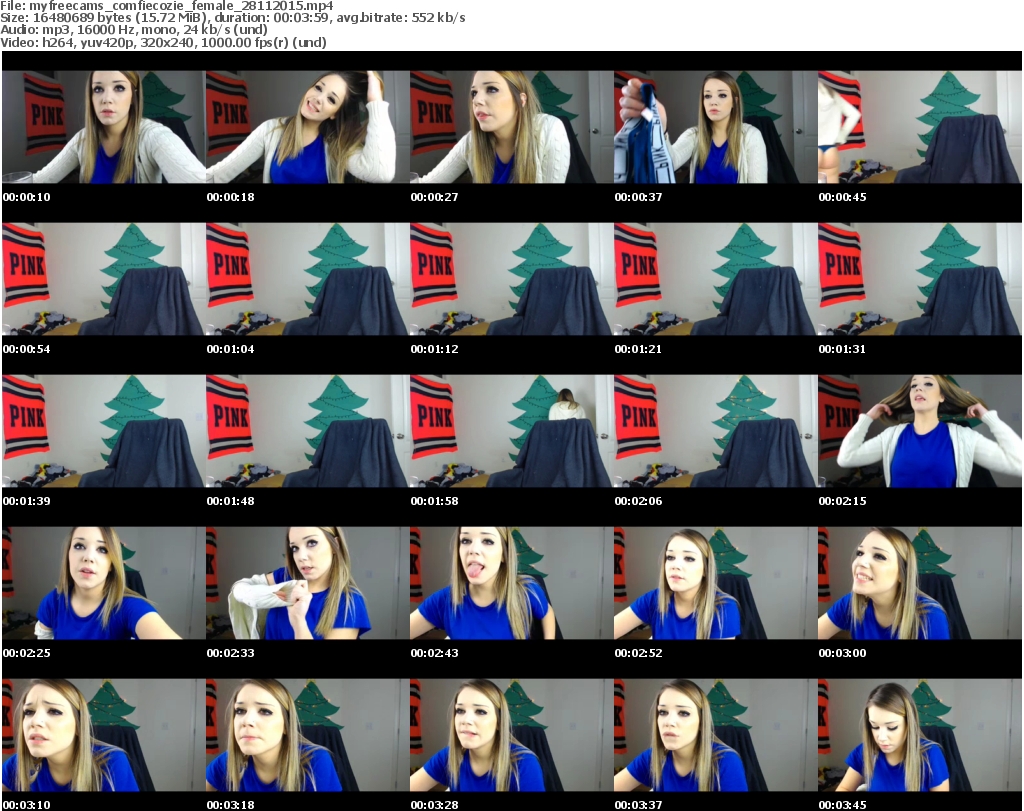The height and width of the screenshot is (811, 1024).
Task: Pick the thumbnail labeled 00:02:43
Action: (x=511, y=583)
